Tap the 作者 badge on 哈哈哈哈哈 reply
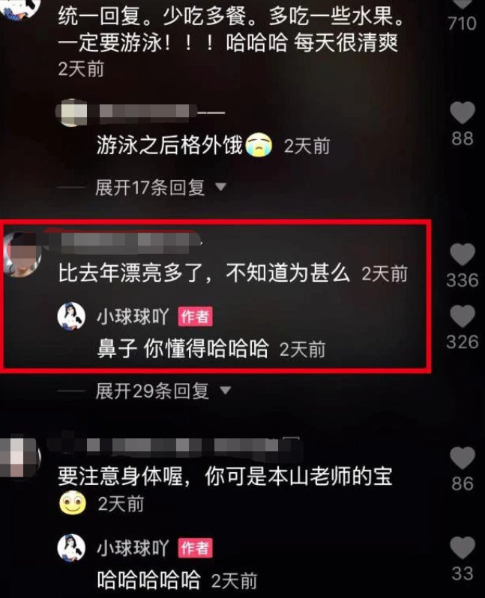 pyautogui.click(x=195, y=548)
